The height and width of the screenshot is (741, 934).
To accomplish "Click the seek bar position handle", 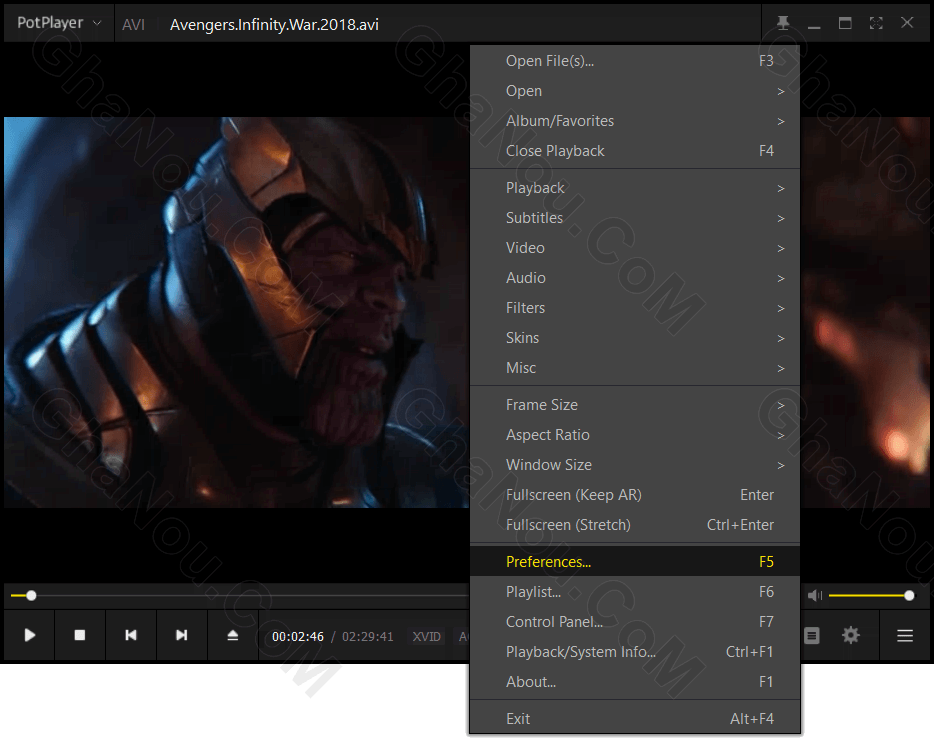I will [32, 596].
